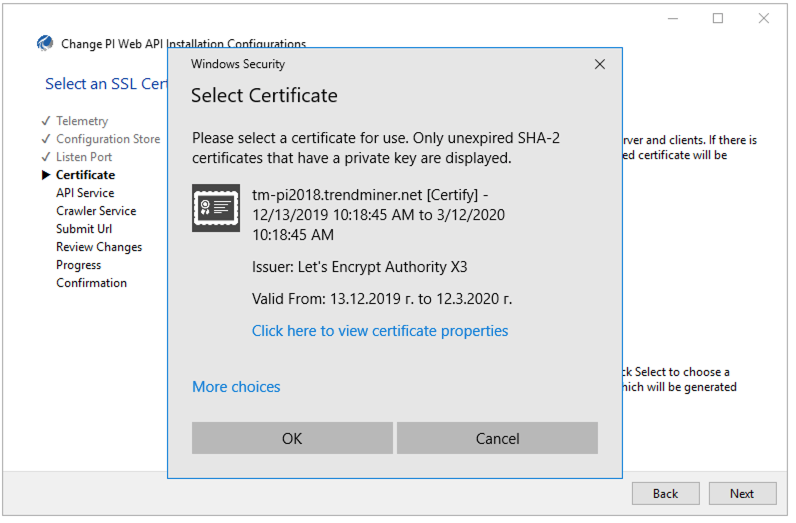The width and height of the screenshot is (796, 523).
Task: Select the tm-pi2018.trendminer.net certificate entry
Action: (x=378, y=215)
